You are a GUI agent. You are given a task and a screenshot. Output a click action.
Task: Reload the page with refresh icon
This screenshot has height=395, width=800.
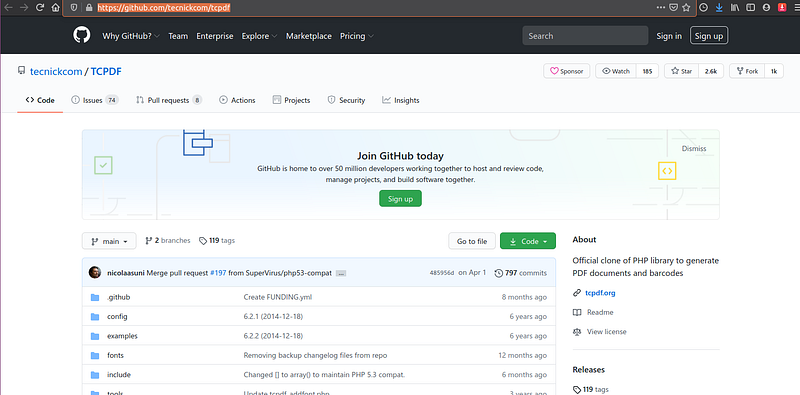[40, 8]
